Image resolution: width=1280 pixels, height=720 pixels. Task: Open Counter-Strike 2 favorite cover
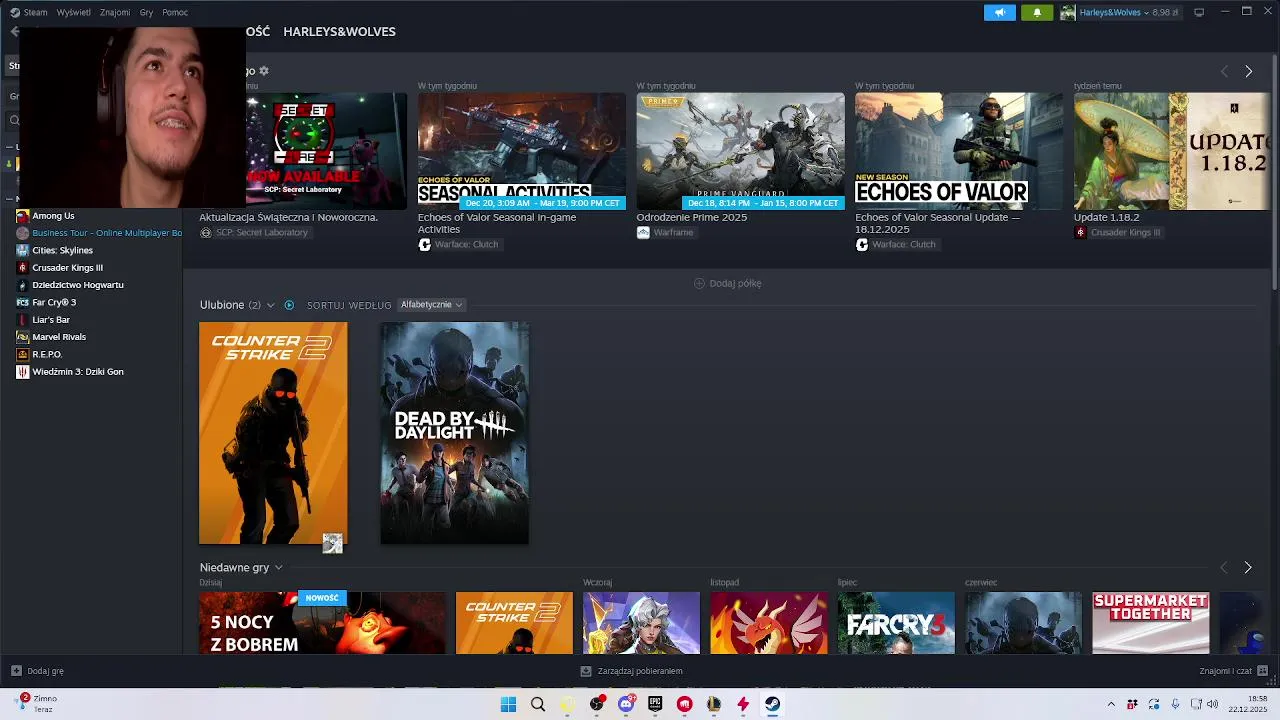(x=273, y=433)
